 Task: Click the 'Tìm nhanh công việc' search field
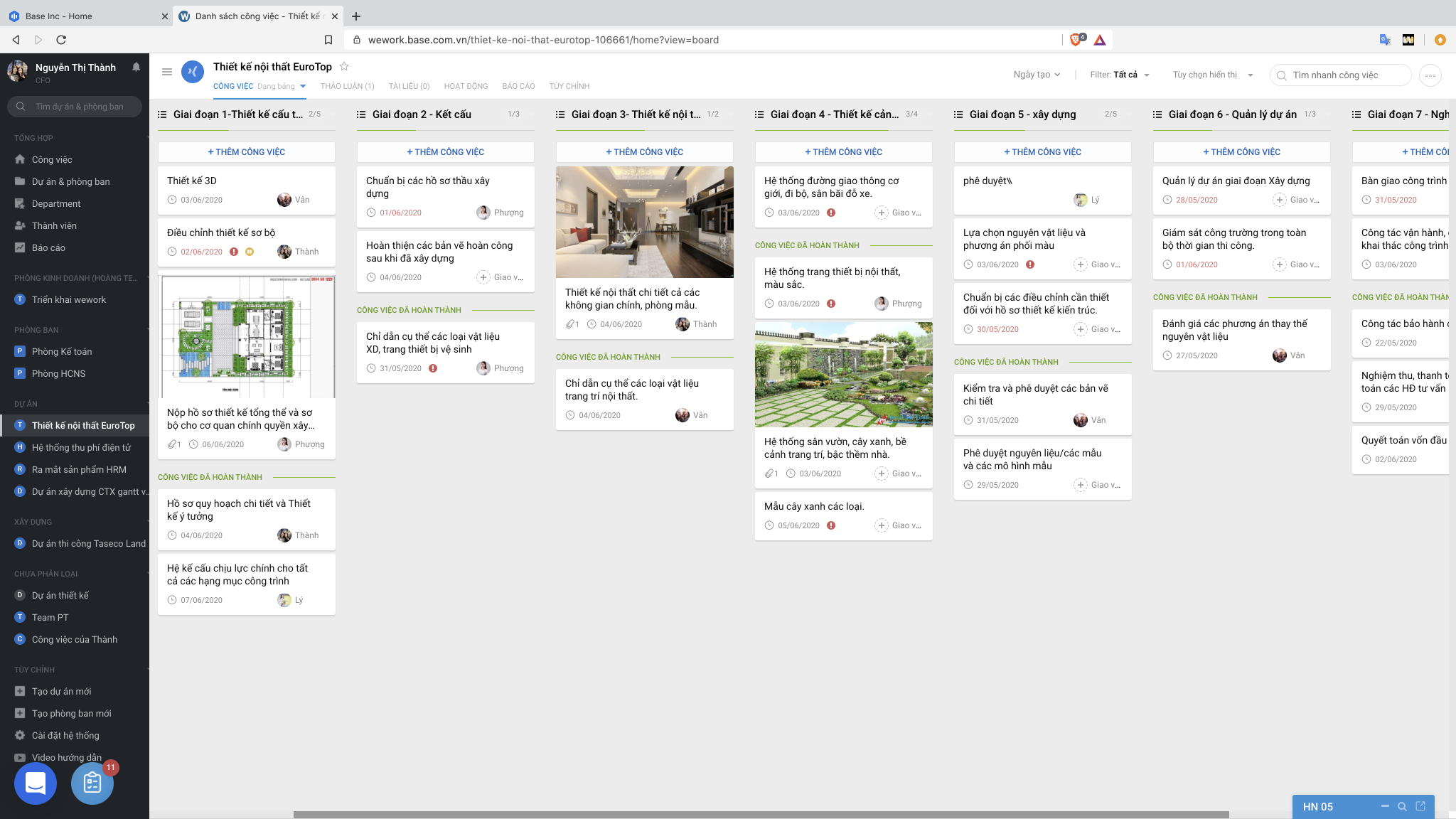coord(1340,74)
